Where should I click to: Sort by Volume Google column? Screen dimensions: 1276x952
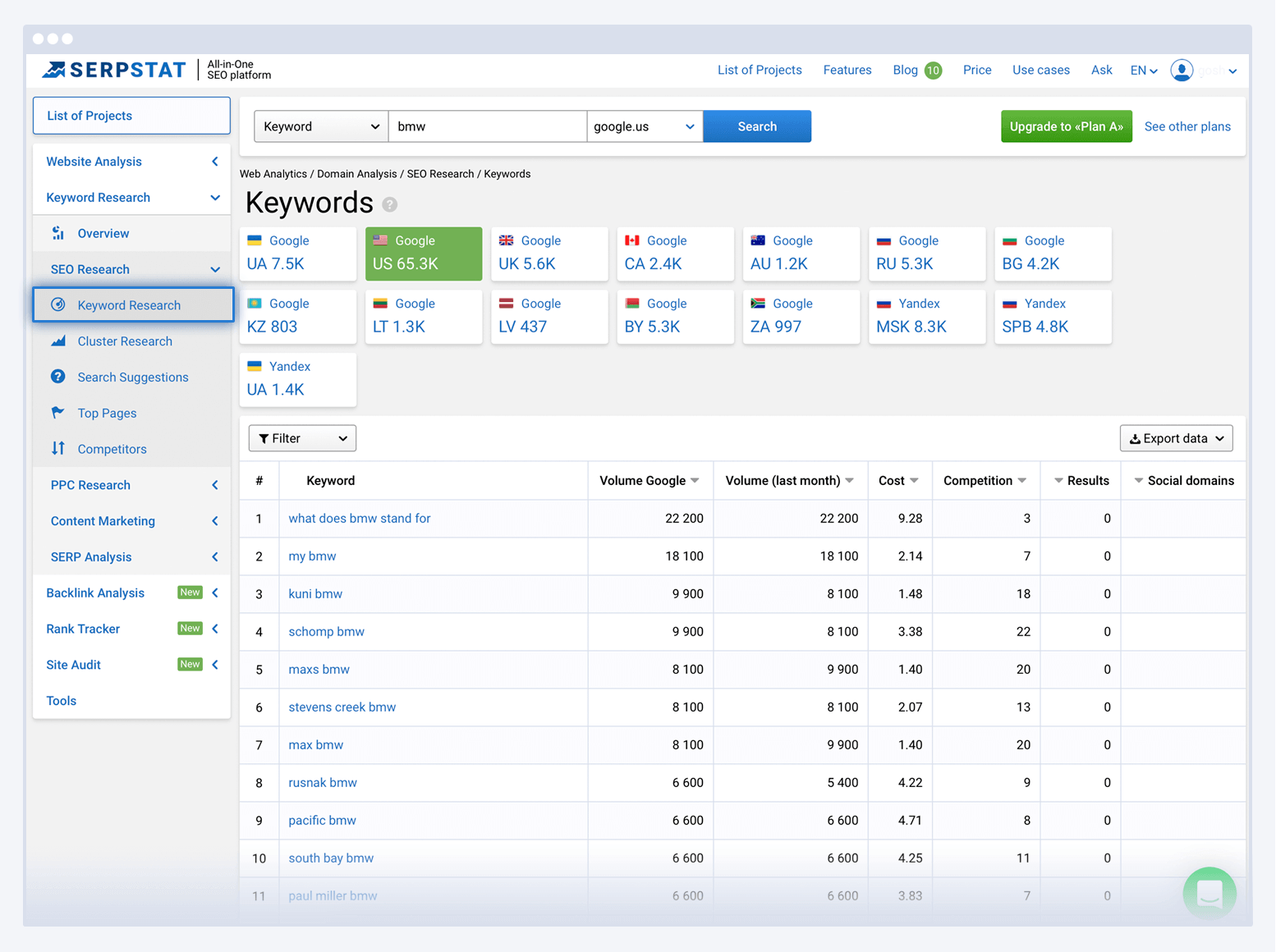[x=649, y=480]
